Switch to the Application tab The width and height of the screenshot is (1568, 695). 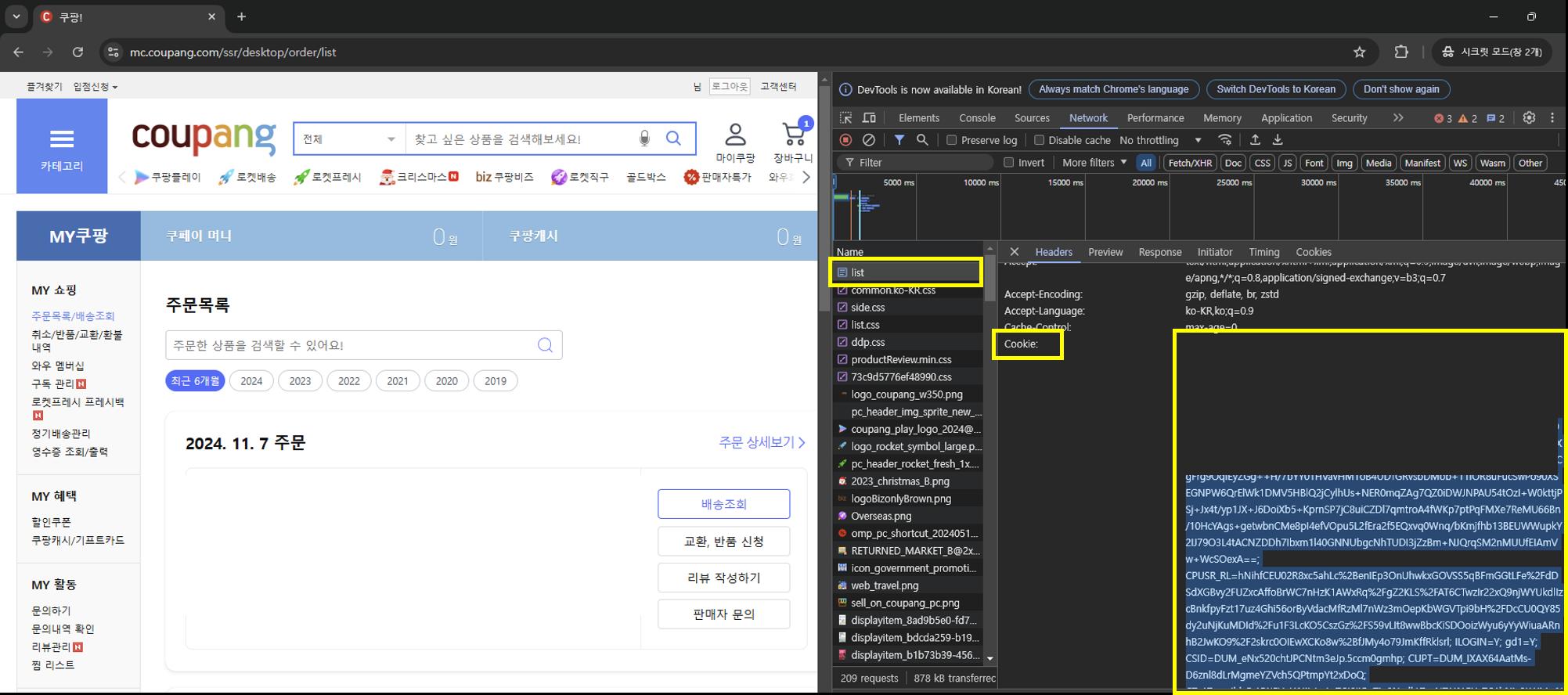point(1286,118)
